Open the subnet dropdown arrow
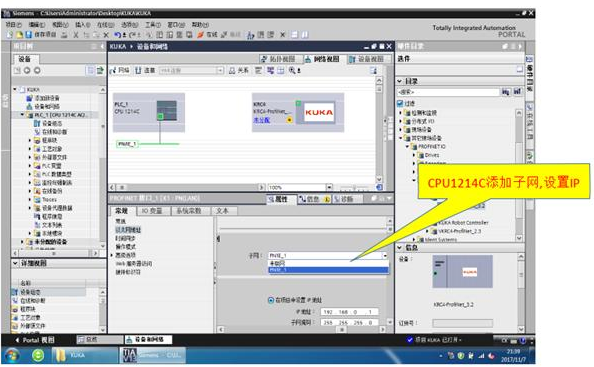The height and width of the screenshot is (367, 594). [x=385, y=256]
